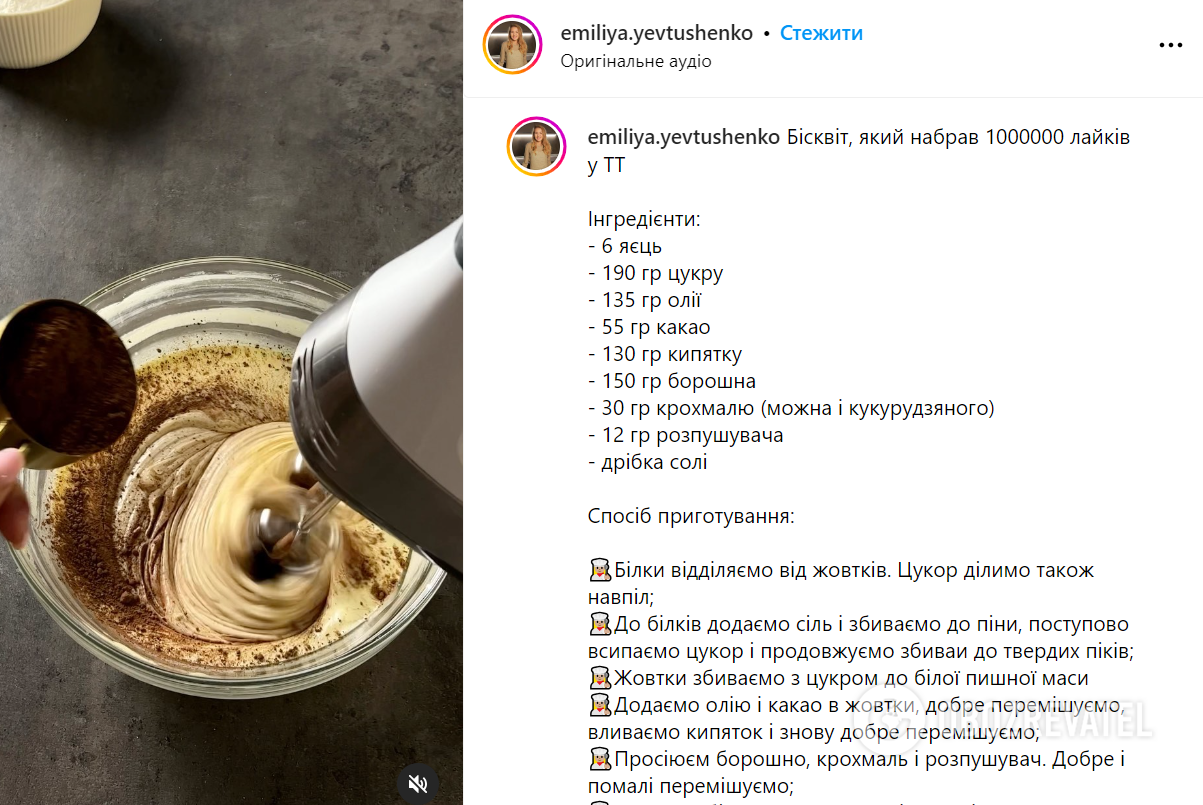
Task: Open the Оригінальне аудіо audio link
Action: [x=636, y=61]
